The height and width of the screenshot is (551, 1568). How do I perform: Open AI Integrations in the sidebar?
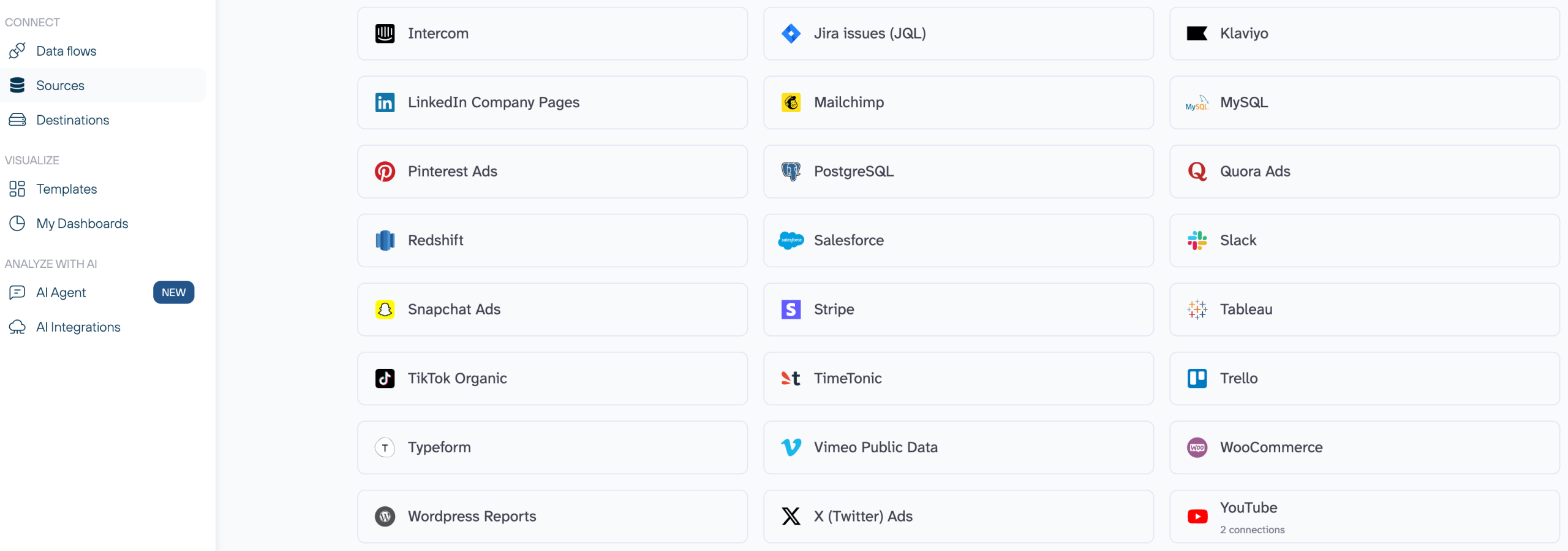[x=103, y=327]
